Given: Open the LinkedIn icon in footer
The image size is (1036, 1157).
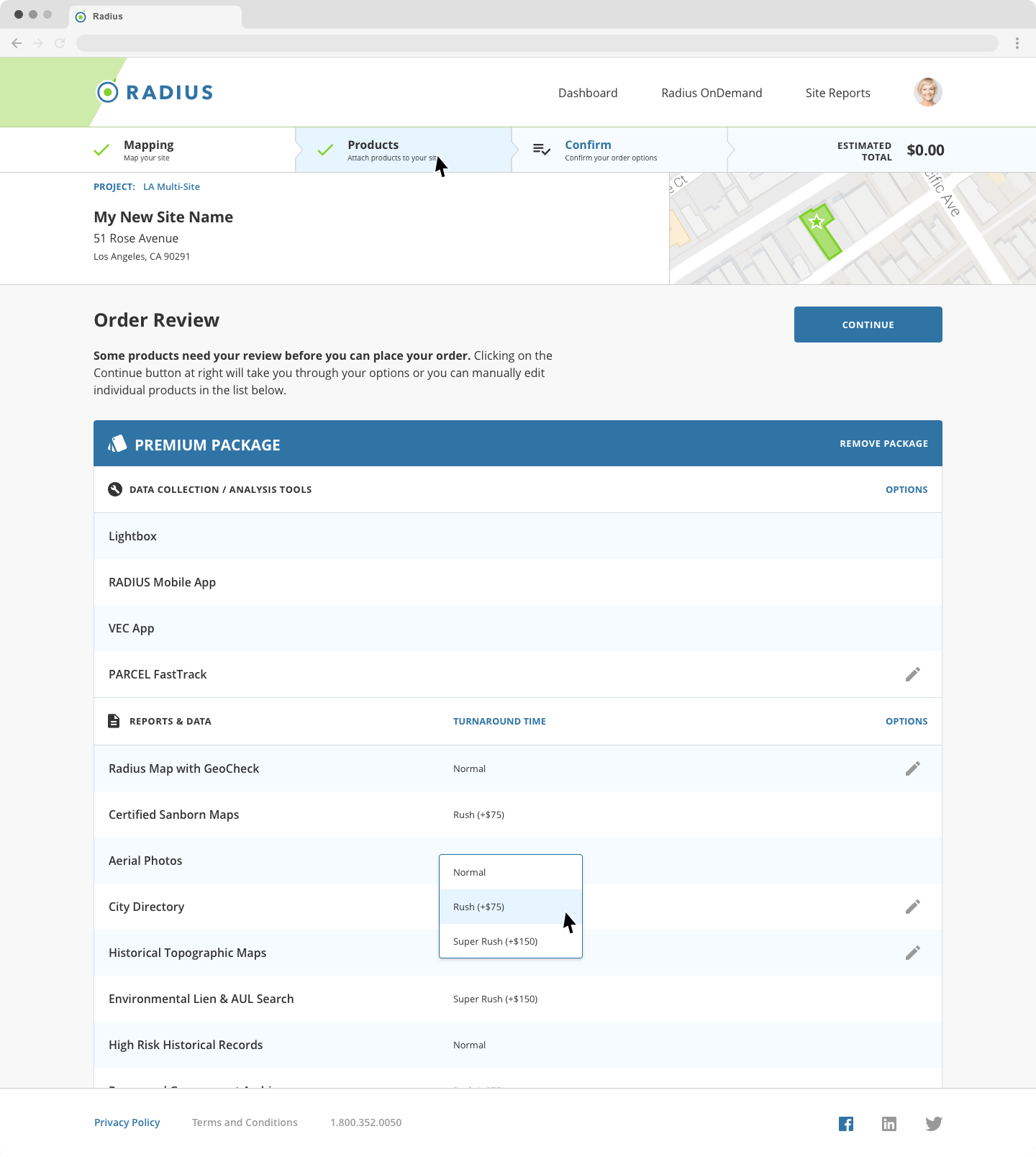Looking at the screenshot, I should (889, 1124).
